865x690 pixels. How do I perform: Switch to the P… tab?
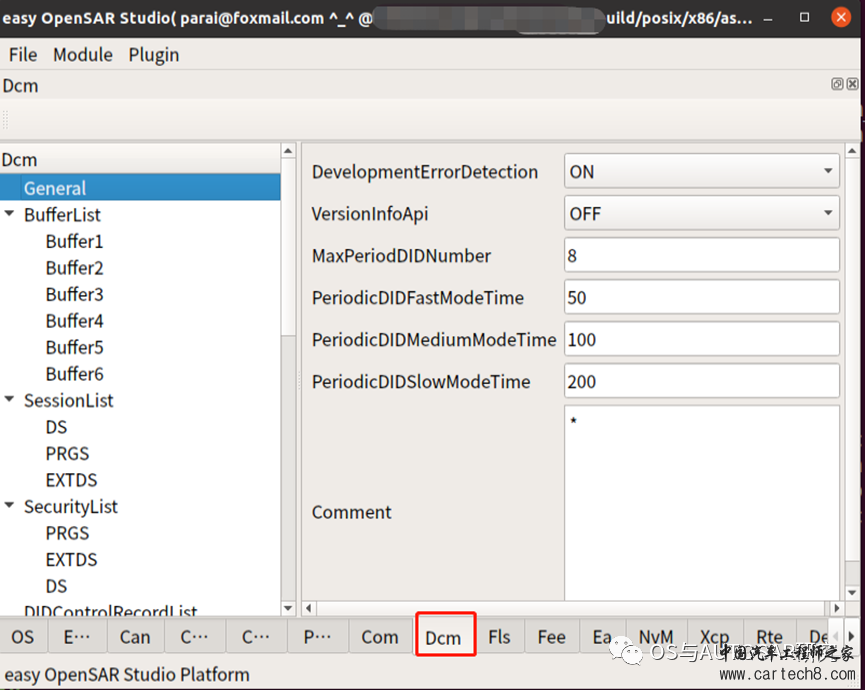(317, 637)
